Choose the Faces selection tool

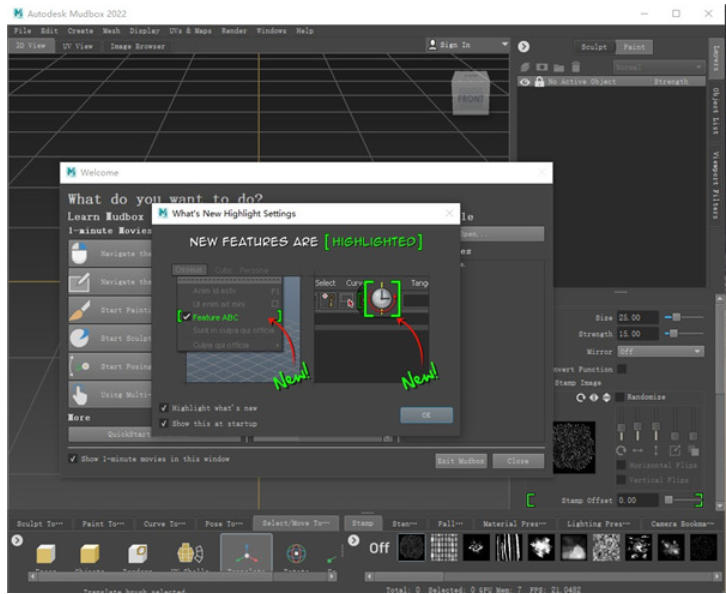click(x=45, y=555)
